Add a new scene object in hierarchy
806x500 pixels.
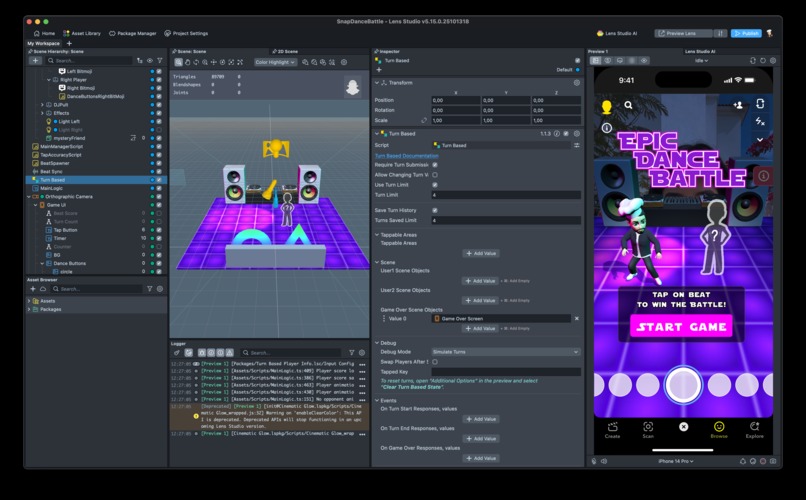coord(35,61)
